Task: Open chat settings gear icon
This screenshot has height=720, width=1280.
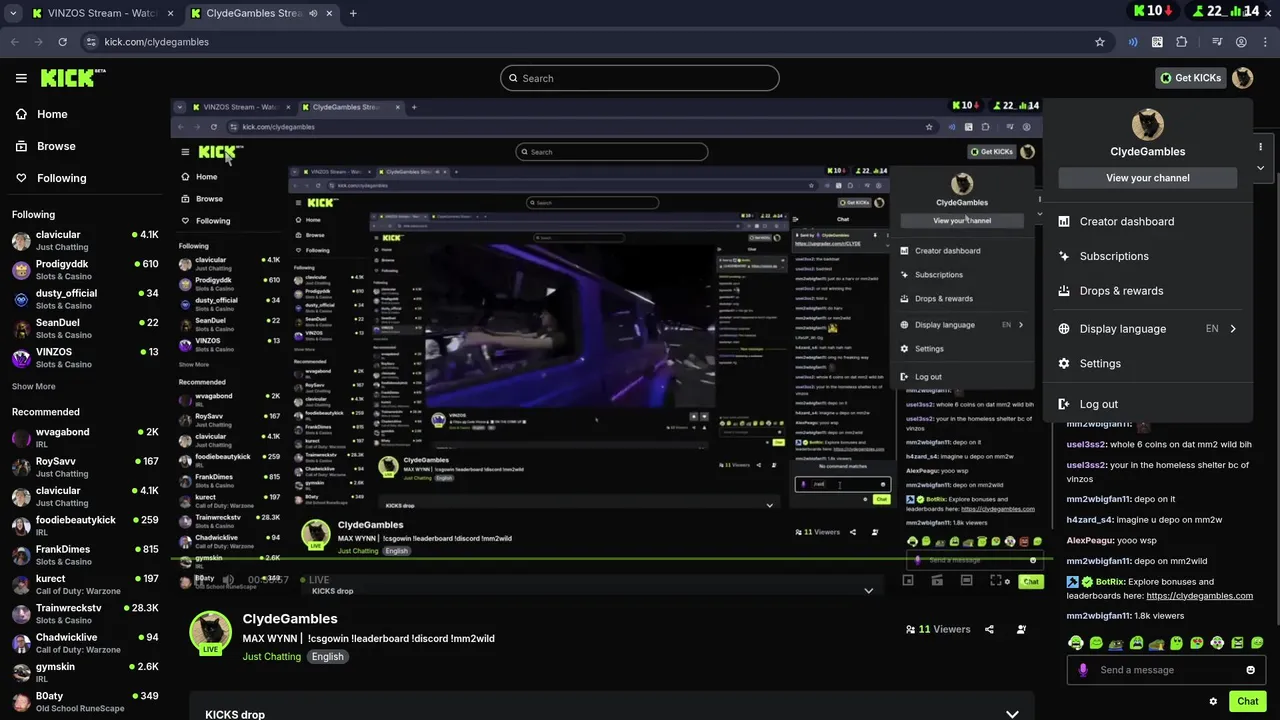Action: click(x=1213, y=701)
